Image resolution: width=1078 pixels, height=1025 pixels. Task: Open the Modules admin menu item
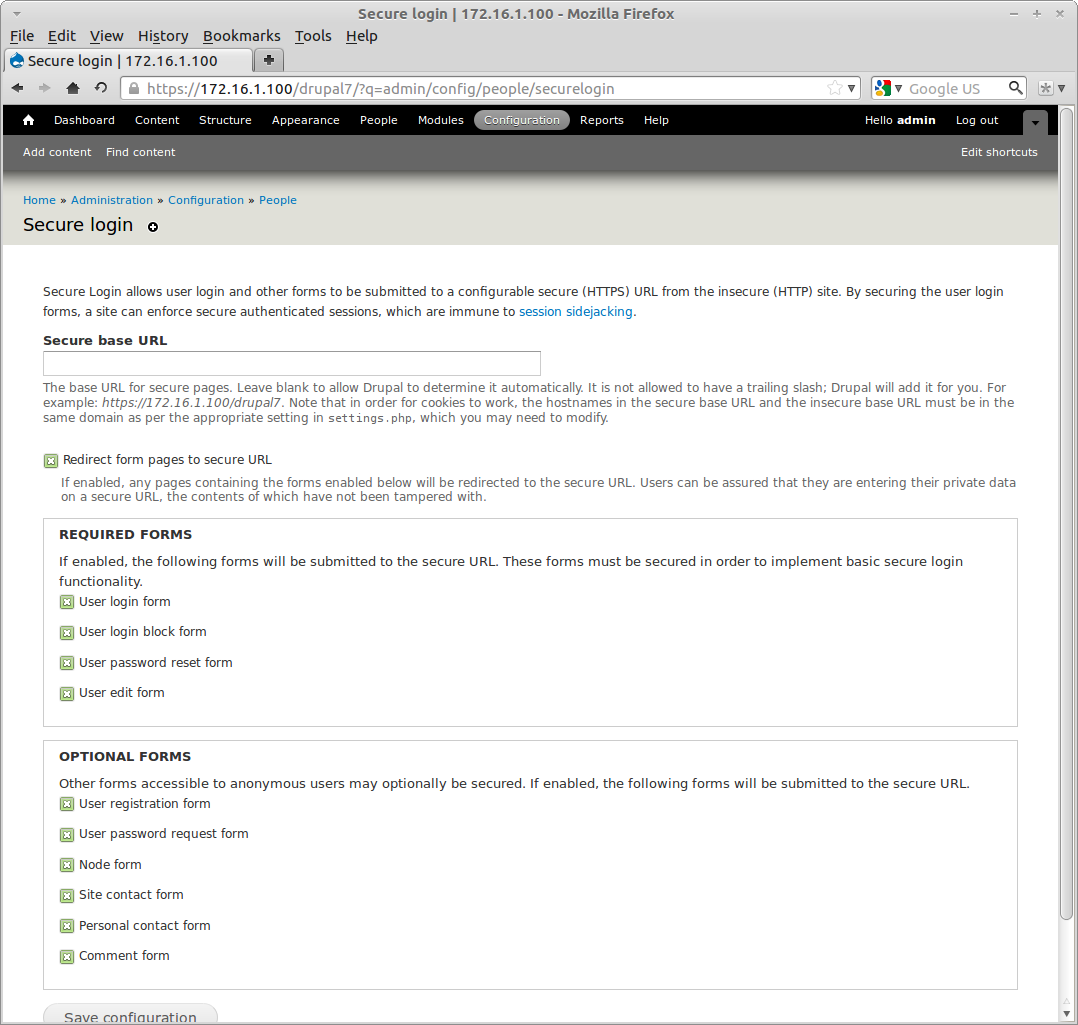[x=441, y=120]
